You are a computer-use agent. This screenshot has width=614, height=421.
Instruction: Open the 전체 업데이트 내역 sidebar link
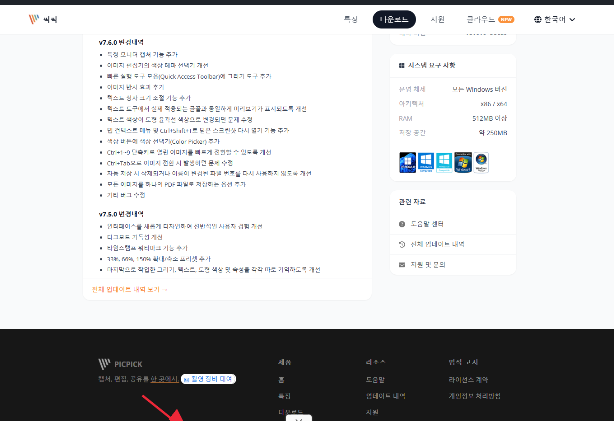click(437, 244)
